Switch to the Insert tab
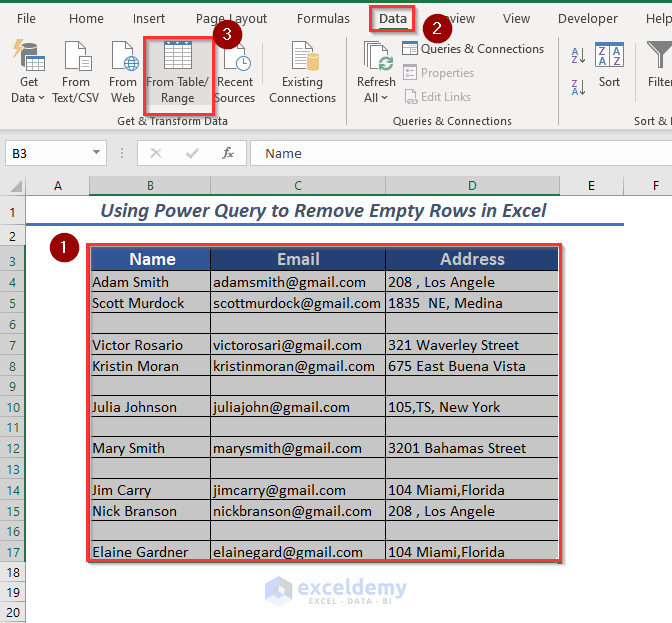The width and height of the screenshot is (672, 623). click(149, 18)
